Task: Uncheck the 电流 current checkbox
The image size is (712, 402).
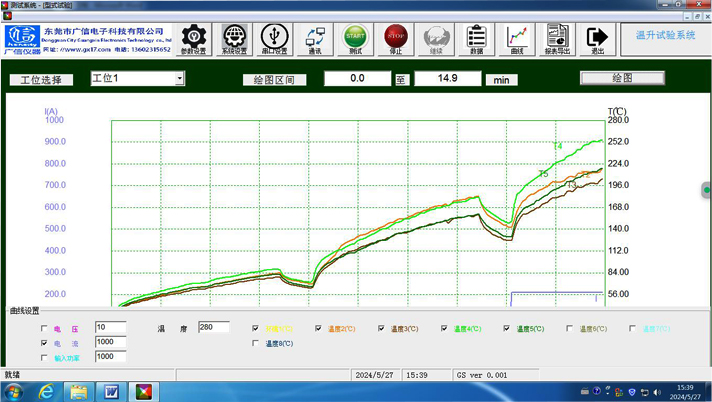Action: tap(44, 343)
